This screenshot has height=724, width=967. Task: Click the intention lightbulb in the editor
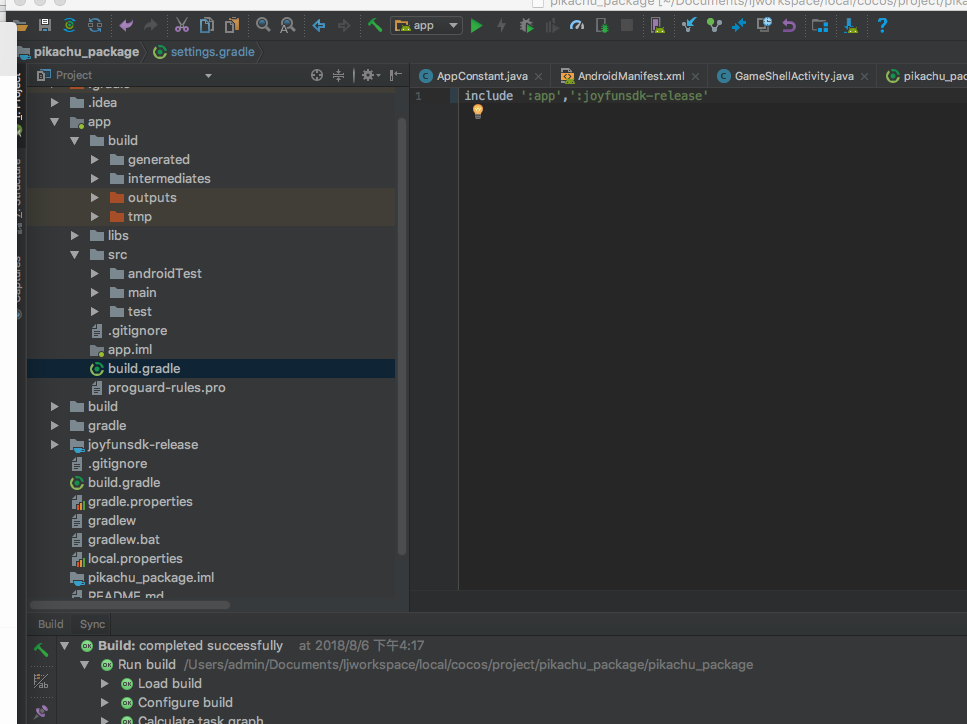click(x=477, y=111)
